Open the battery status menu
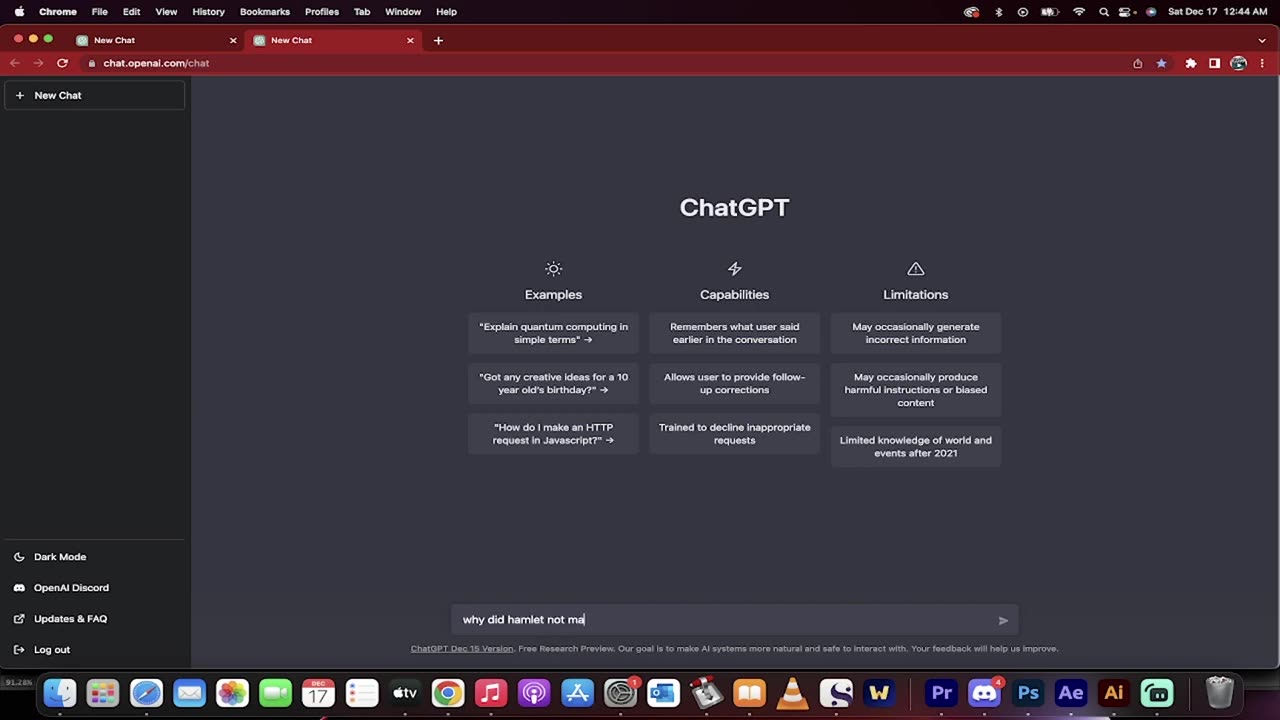Image resolution: width=1280 pixels, height=720 pixels. tap(1050, 12)
